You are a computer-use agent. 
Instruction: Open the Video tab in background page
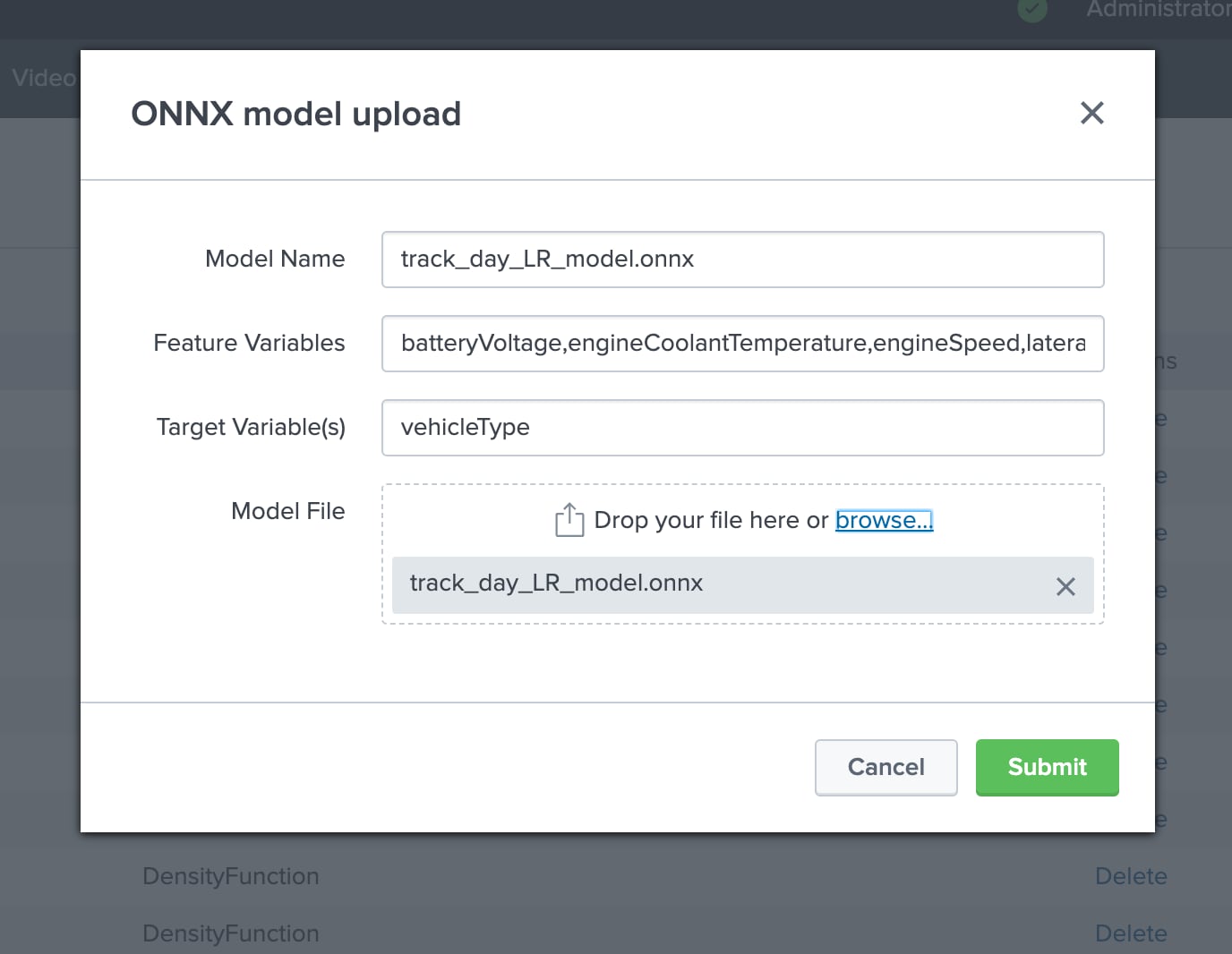[x=44, y=78]
